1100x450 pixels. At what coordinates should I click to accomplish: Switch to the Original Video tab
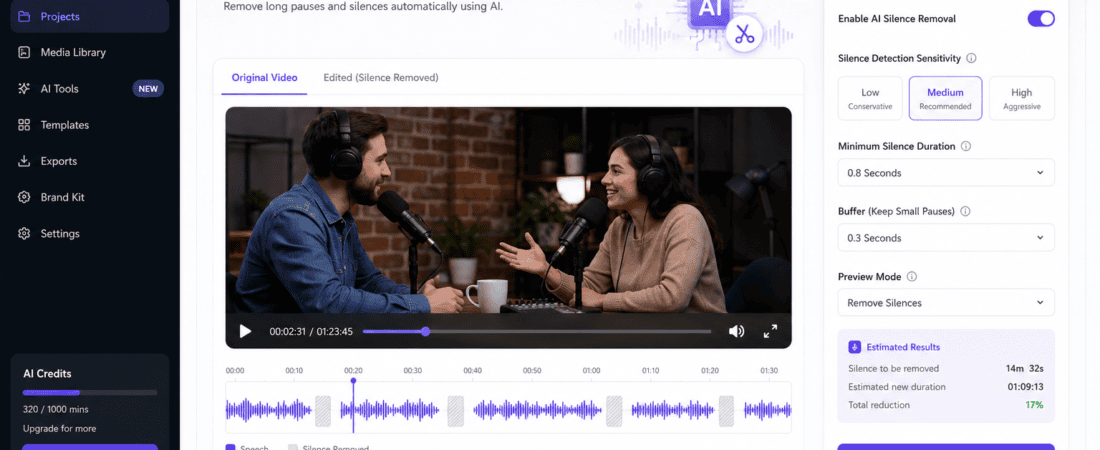[x=264, y=78]
